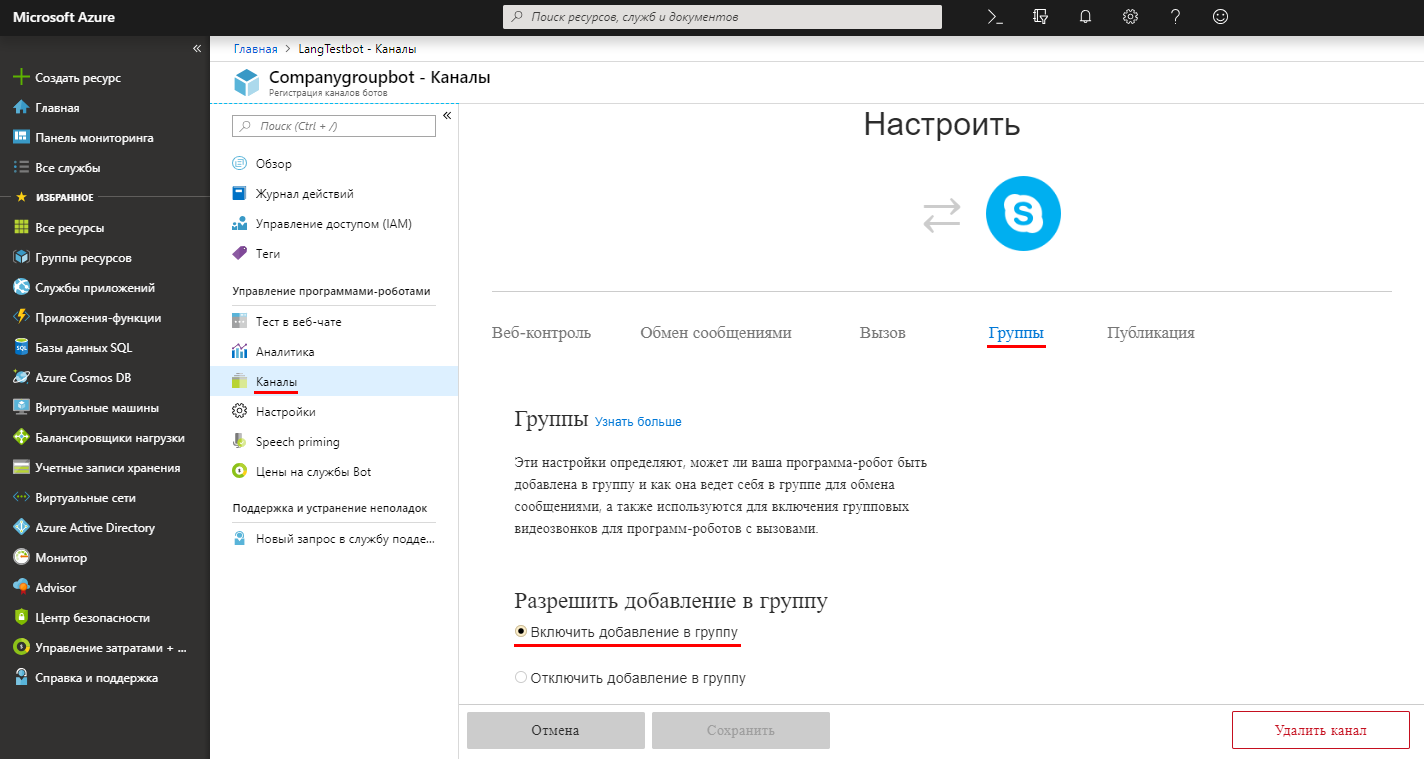Click the Балансировщики нагрузки icon

[20, 438]
